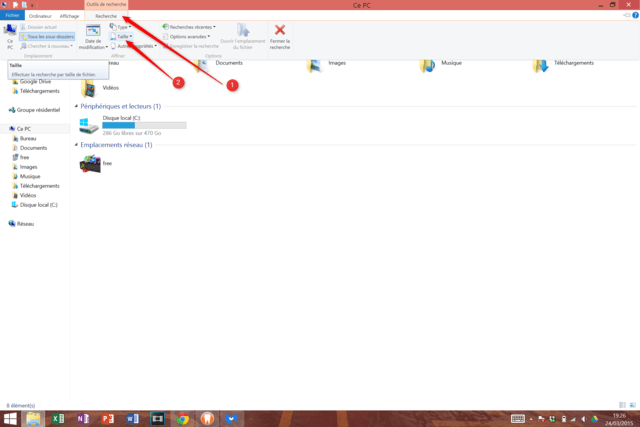Toggle Tous les sous-dossiers search scope
This screenshot has width=640, height=427.
click(x=46, y=36)
